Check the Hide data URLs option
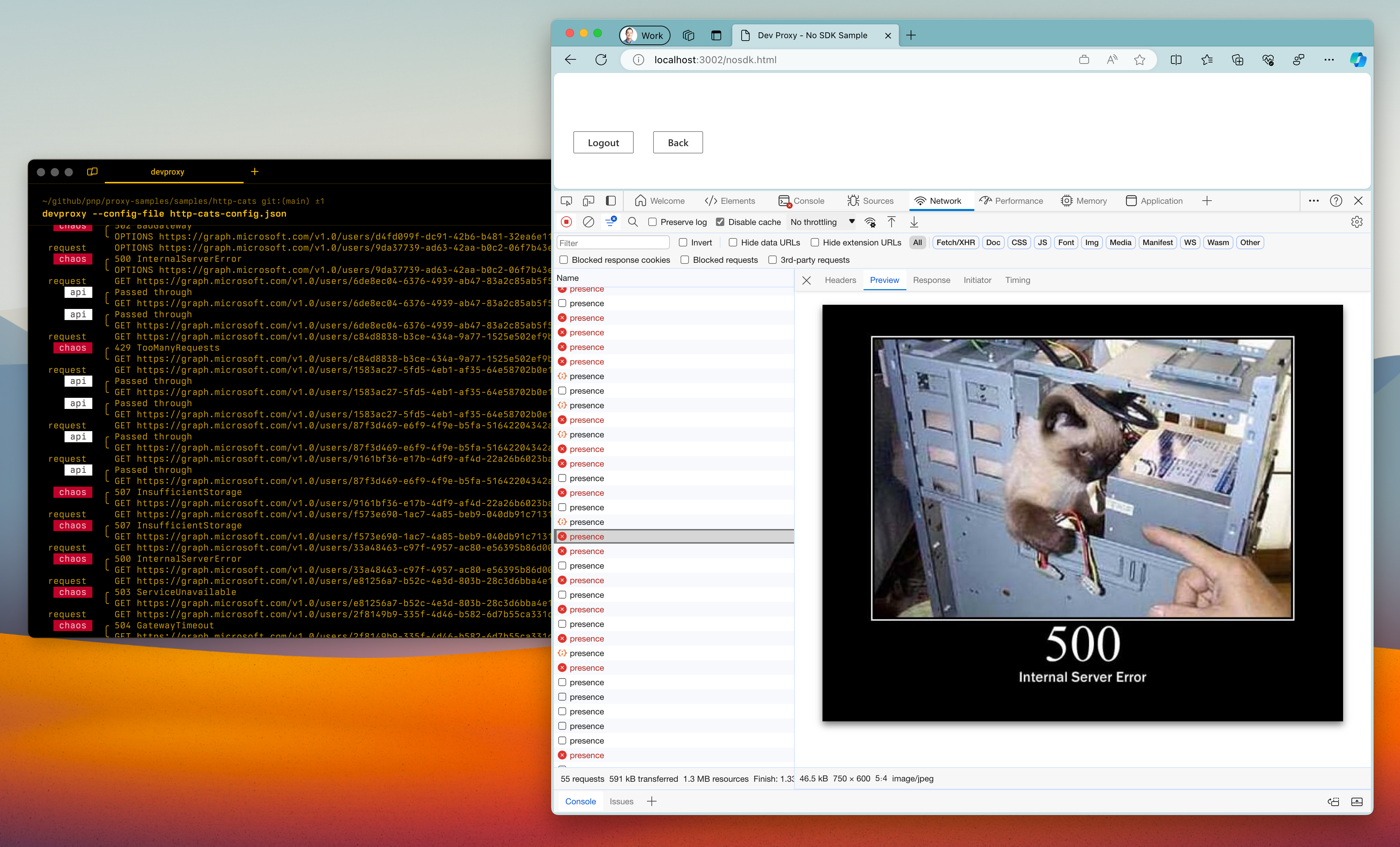 point(734,242)
